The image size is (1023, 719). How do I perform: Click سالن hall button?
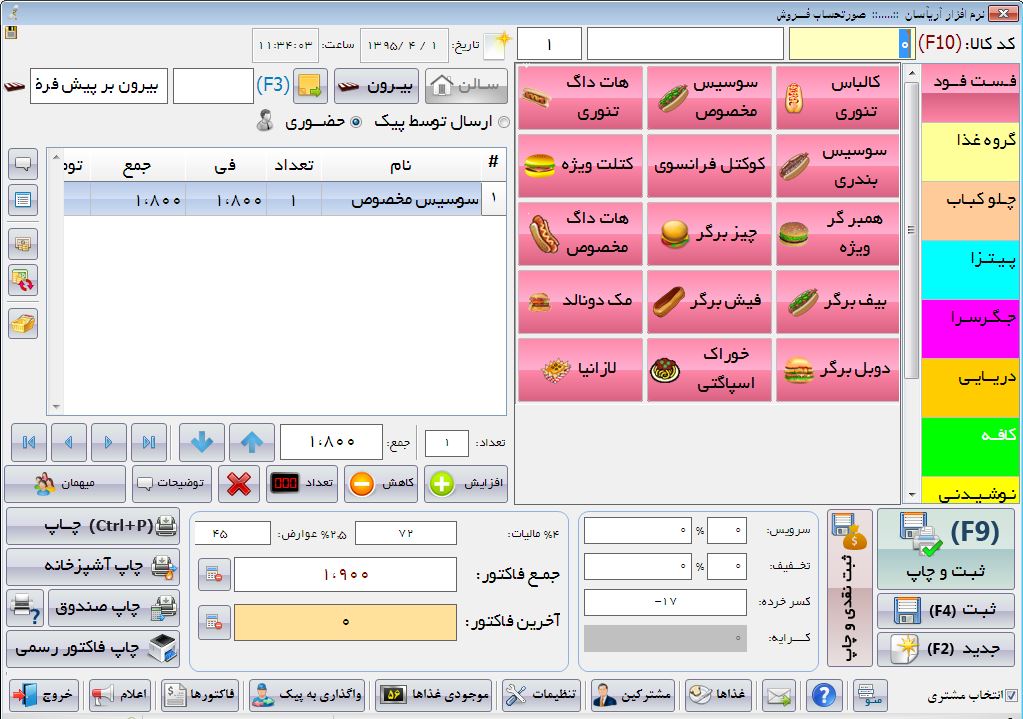[466, 85]
